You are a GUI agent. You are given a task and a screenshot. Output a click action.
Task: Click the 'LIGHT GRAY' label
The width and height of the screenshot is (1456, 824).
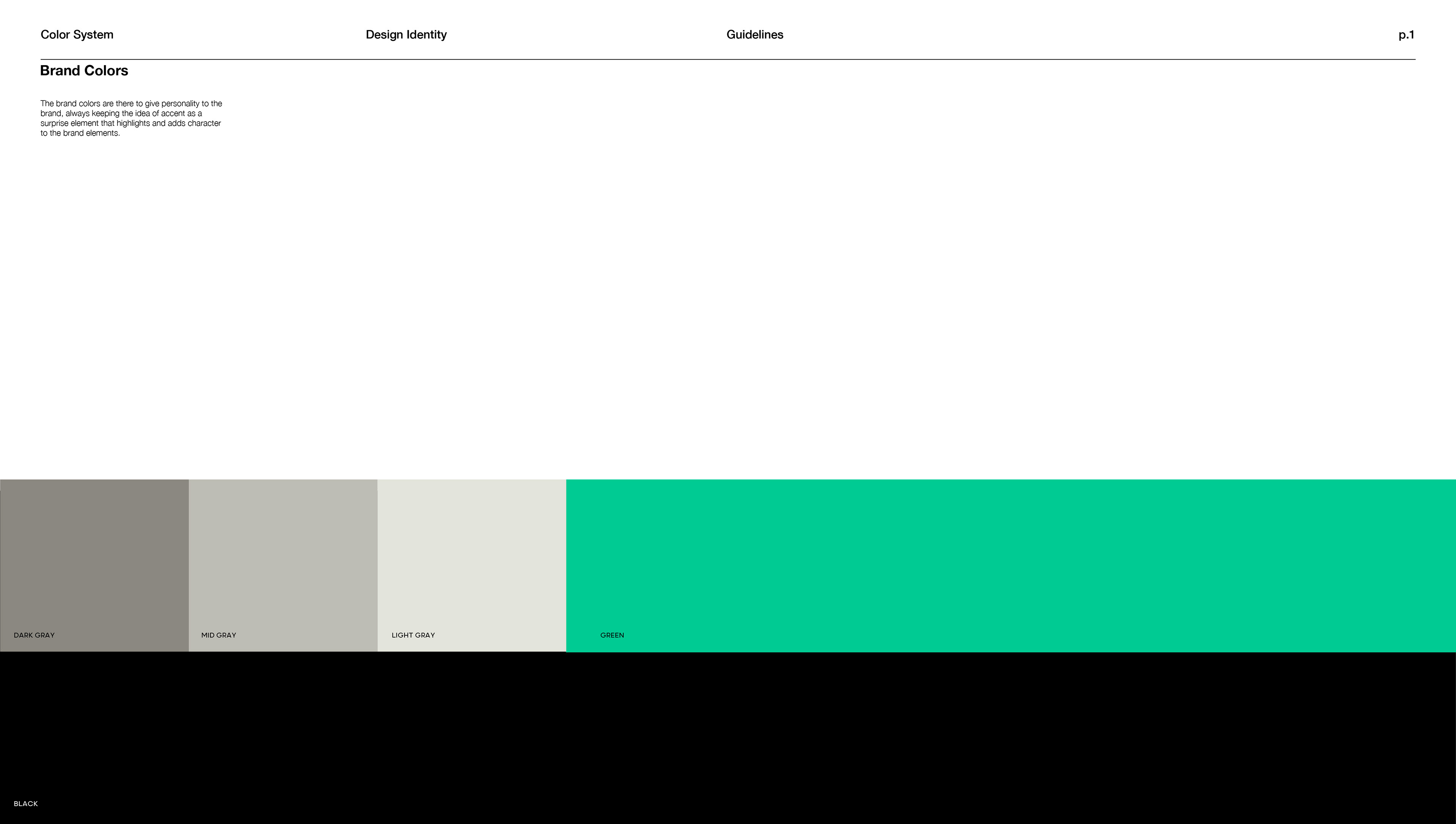pyautogui.click(x=413, y=635)
